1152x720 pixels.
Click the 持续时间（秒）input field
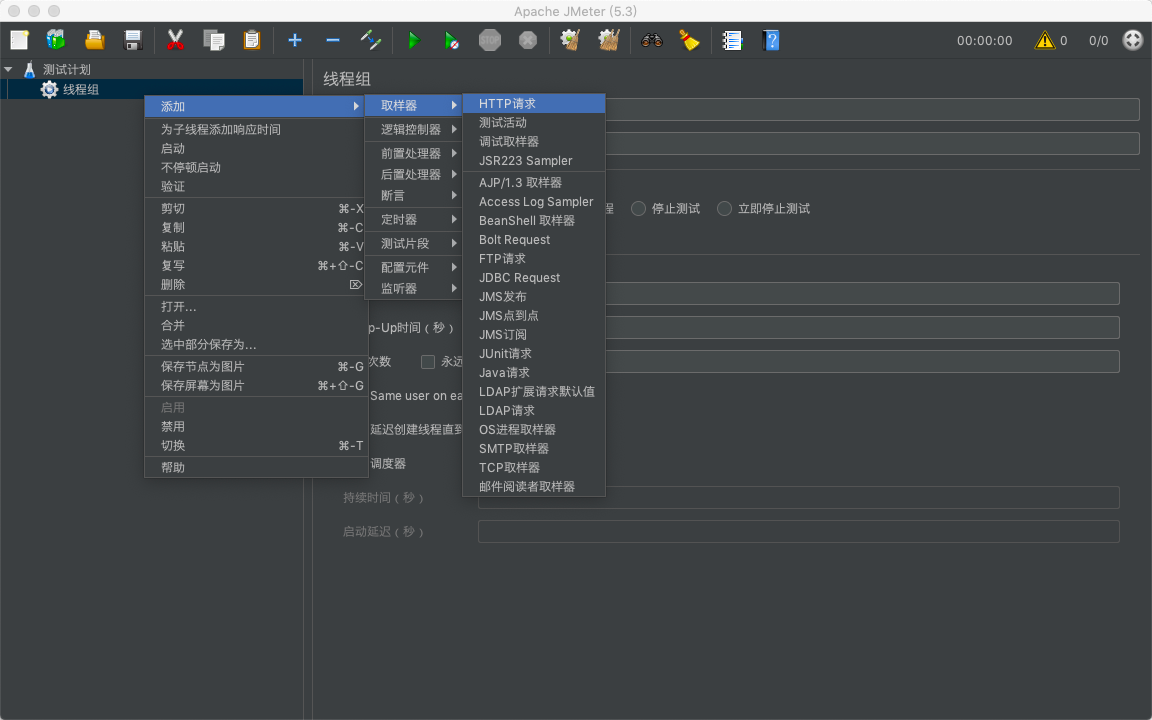799,497
